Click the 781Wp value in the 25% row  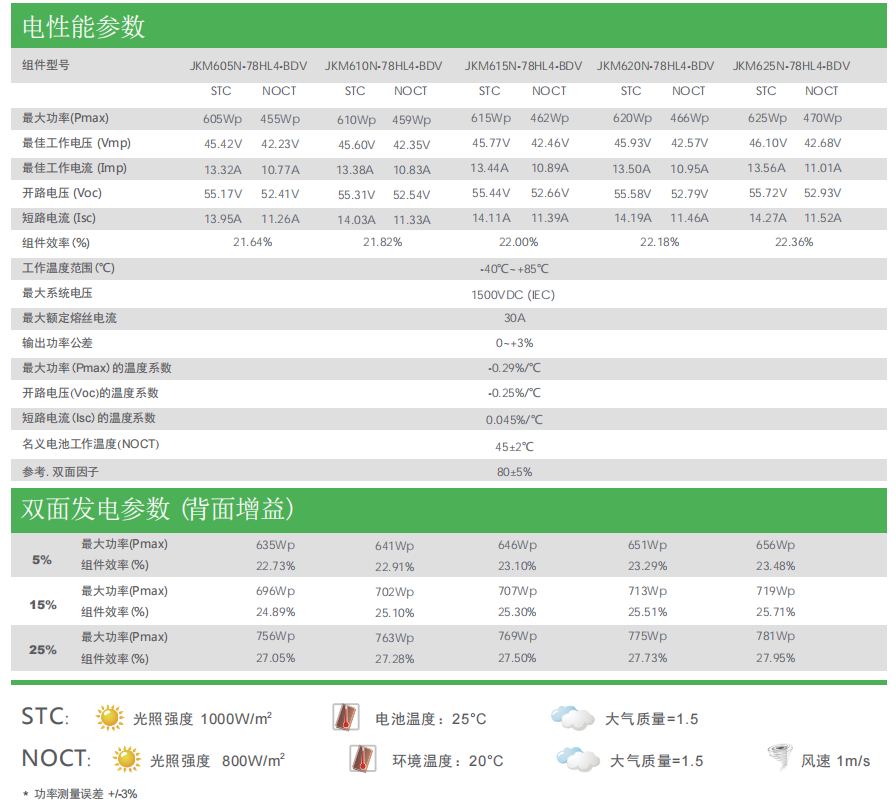[775, 636]
